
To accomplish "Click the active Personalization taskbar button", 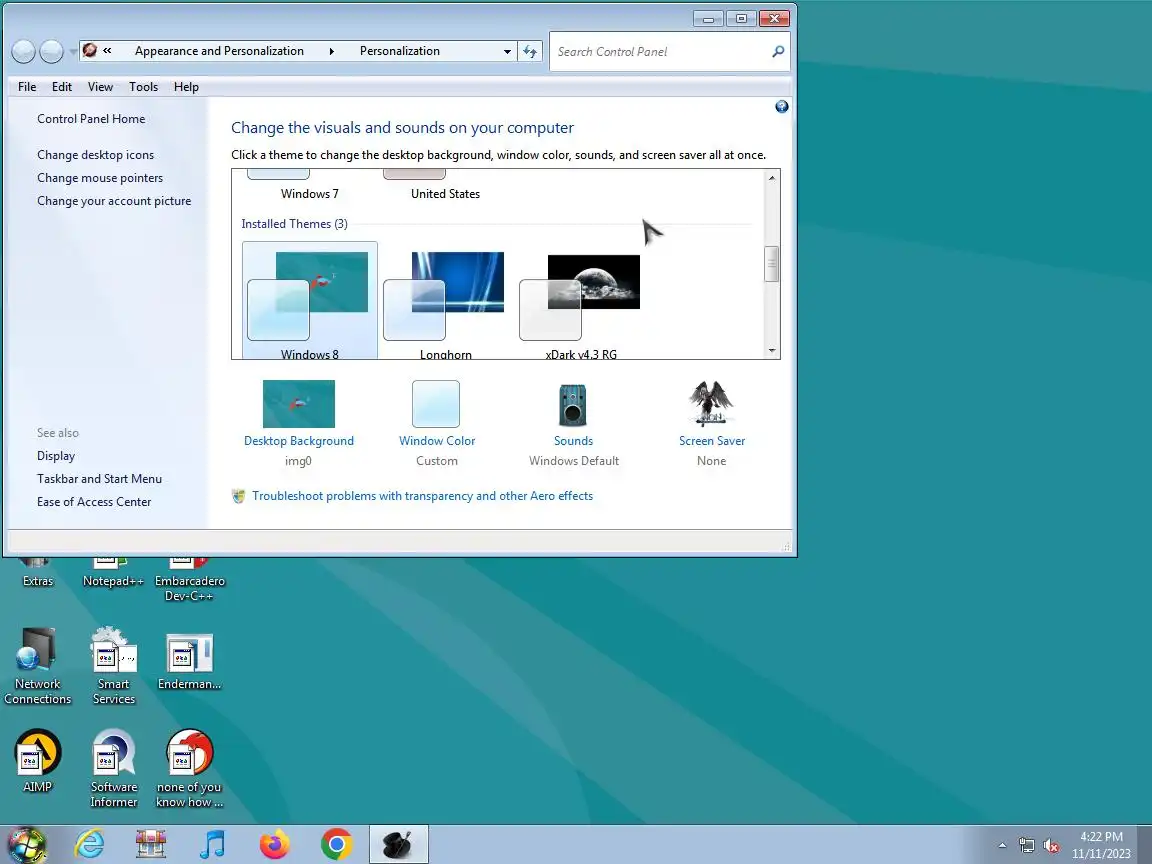I will coord(398,845).
